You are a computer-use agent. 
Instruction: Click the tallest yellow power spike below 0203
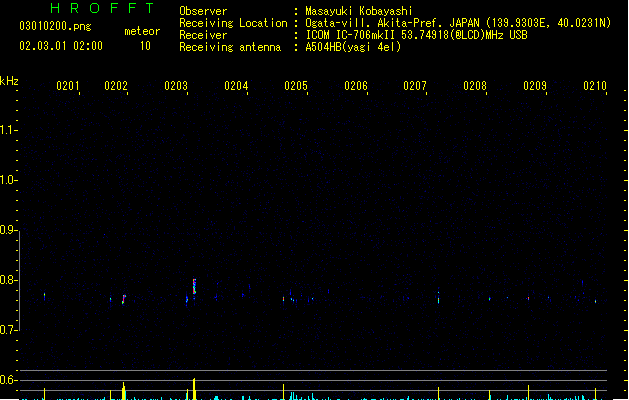click(194, 389)
